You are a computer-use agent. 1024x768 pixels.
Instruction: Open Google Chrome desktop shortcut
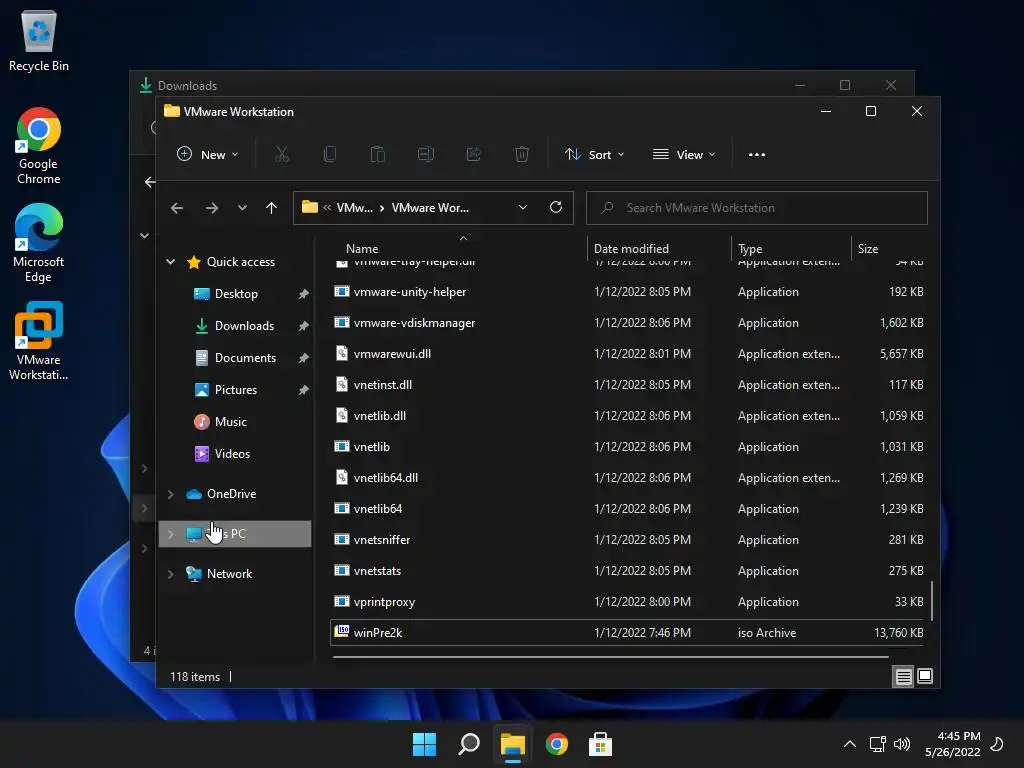tap(39, 146)
